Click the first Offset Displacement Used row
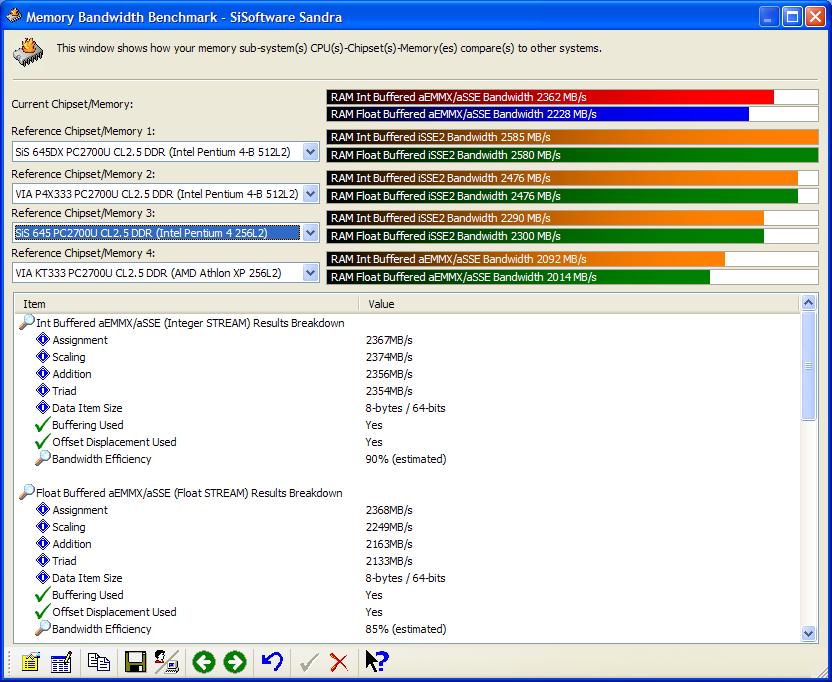This screenshot has width=832, height=682. (407, 442)
